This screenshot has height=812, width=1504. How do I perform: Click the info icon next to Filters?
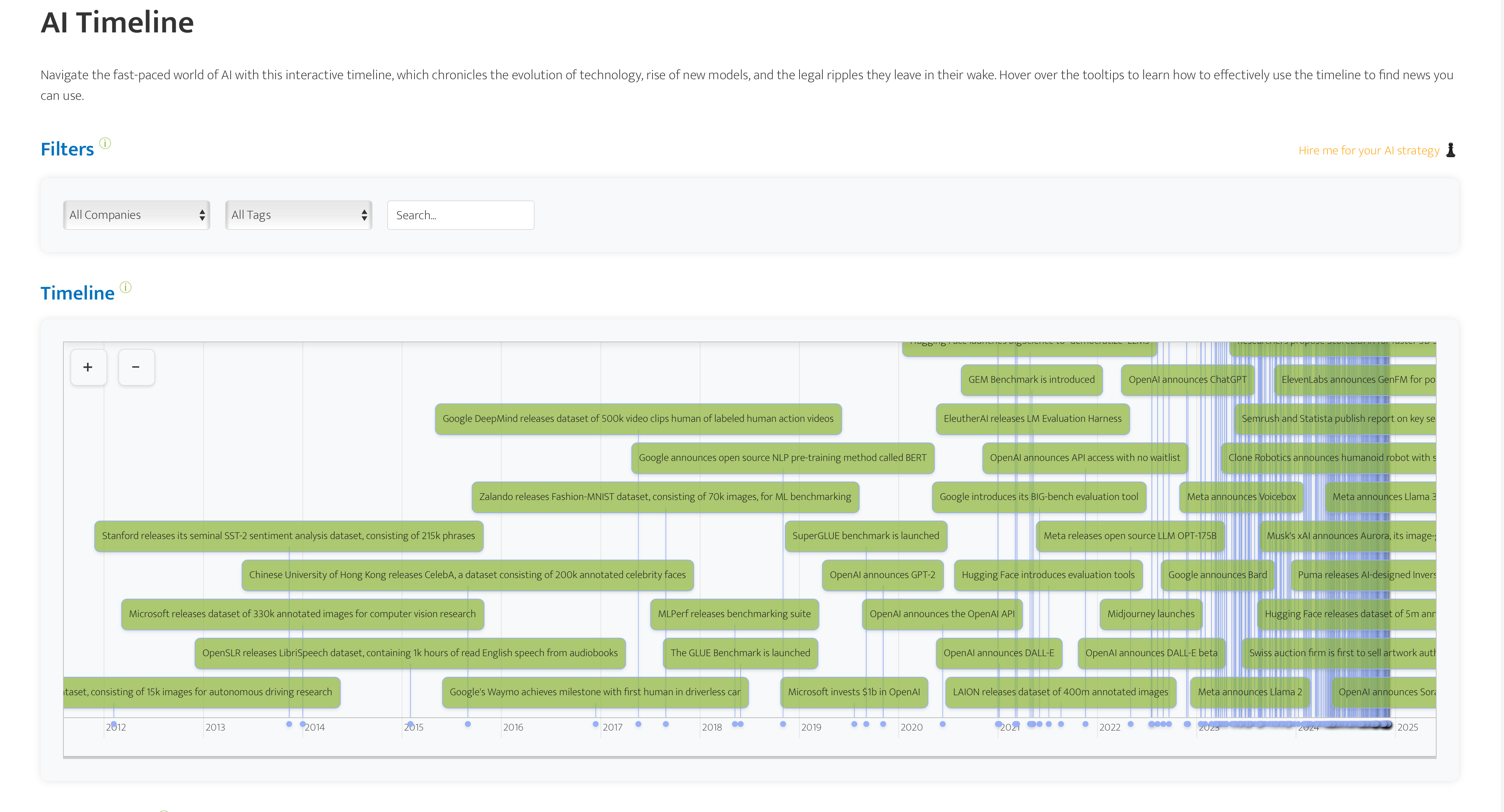[105, 143]
